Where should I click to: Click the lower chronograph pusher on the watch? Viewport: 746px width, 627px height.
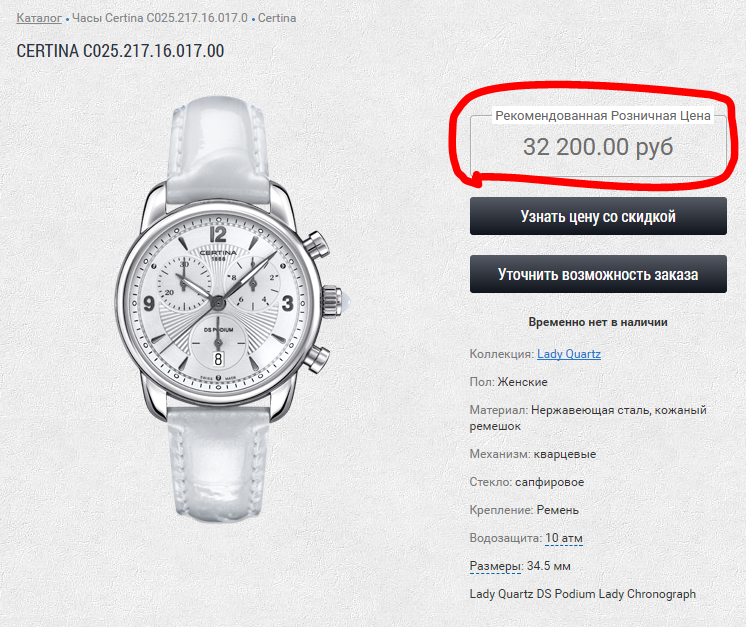316,355
